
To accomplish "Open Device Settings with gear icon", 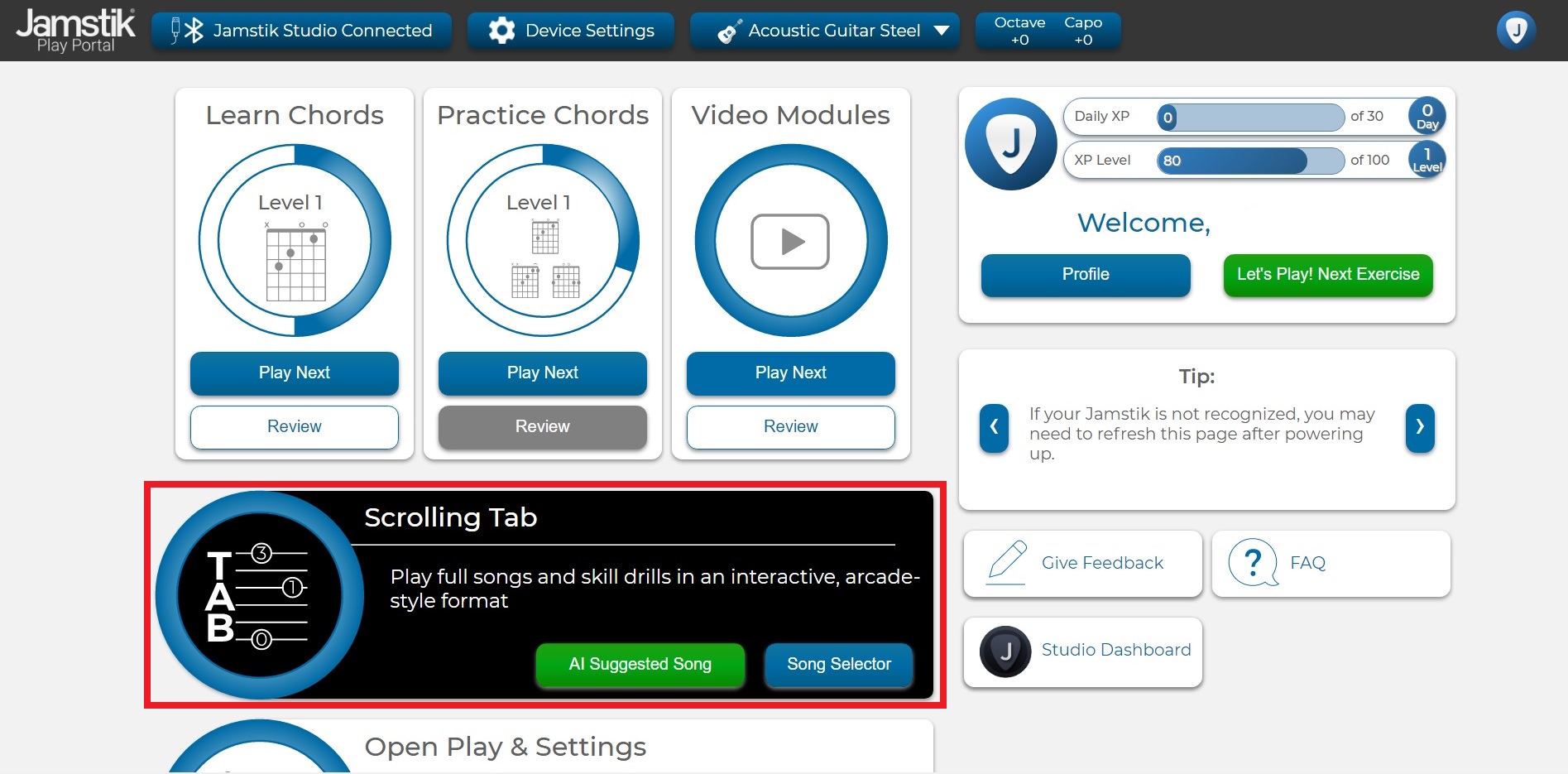I will [571, 31].
